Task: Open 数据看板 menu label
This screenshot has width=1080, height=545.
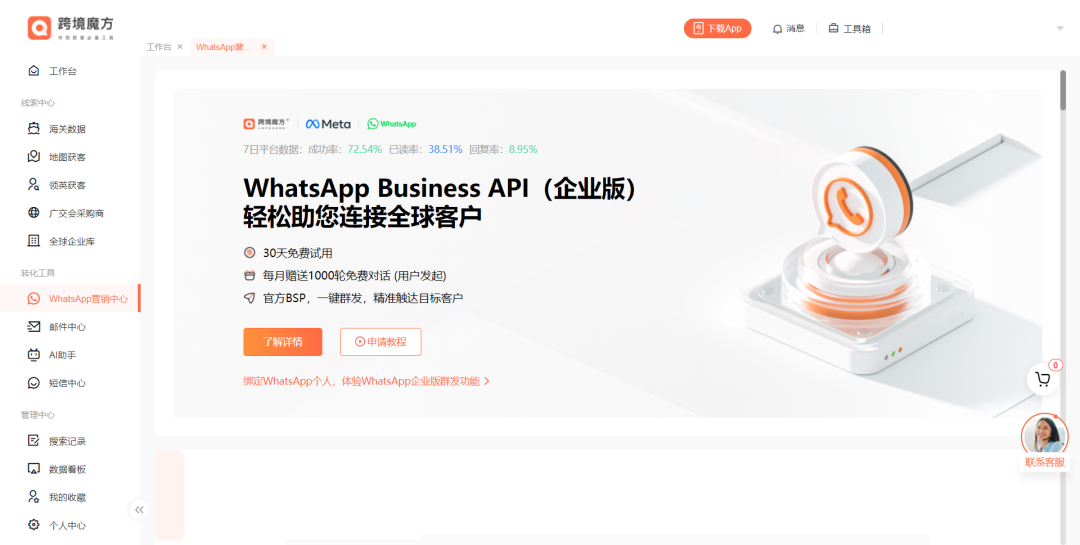Action: click(x=68, y=469)
